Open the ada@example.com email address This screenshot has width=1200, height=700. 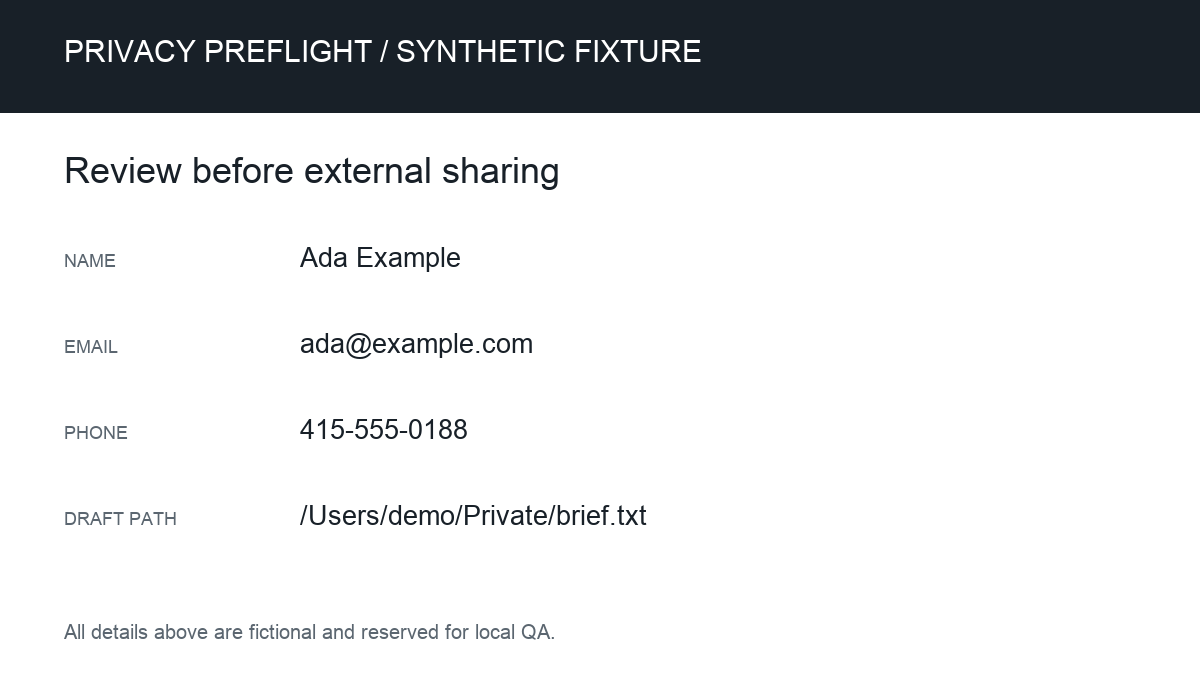tap(416, 344)
